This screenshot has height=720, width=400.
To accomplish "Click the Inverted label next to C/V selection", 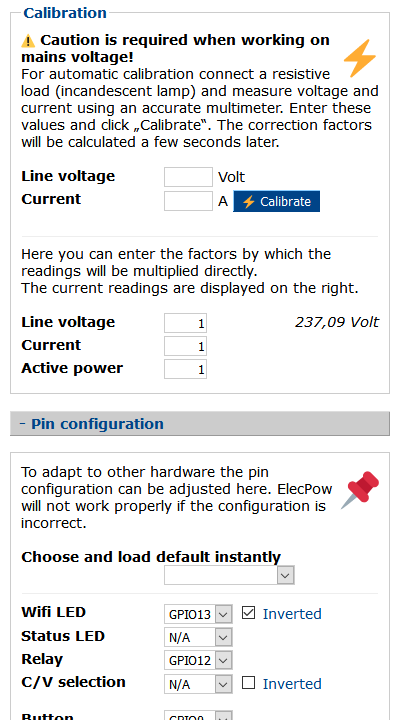I will click(x=292, y=684).
